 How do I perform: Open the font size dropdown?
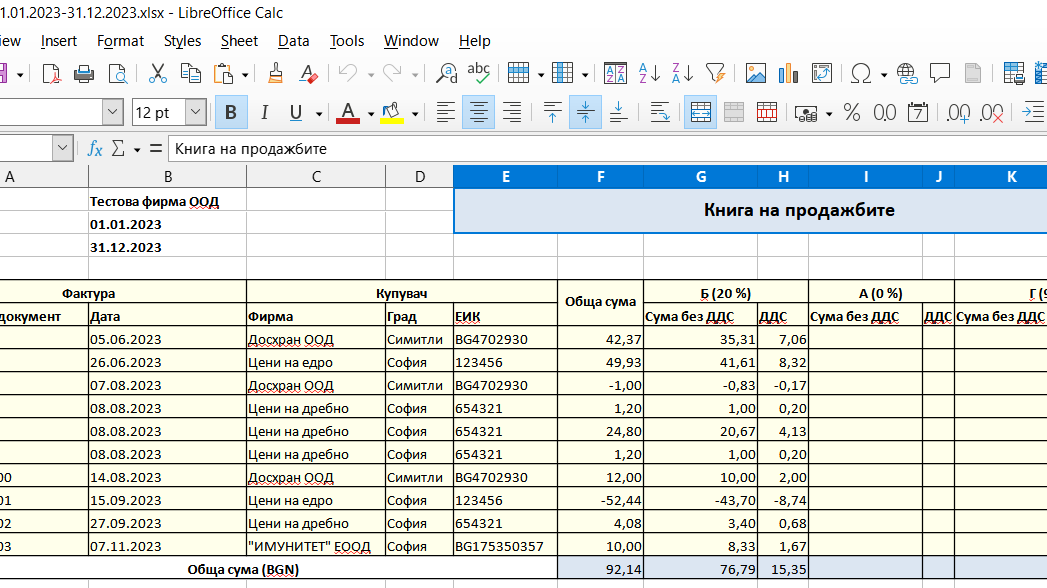click(x=196, y=112)
